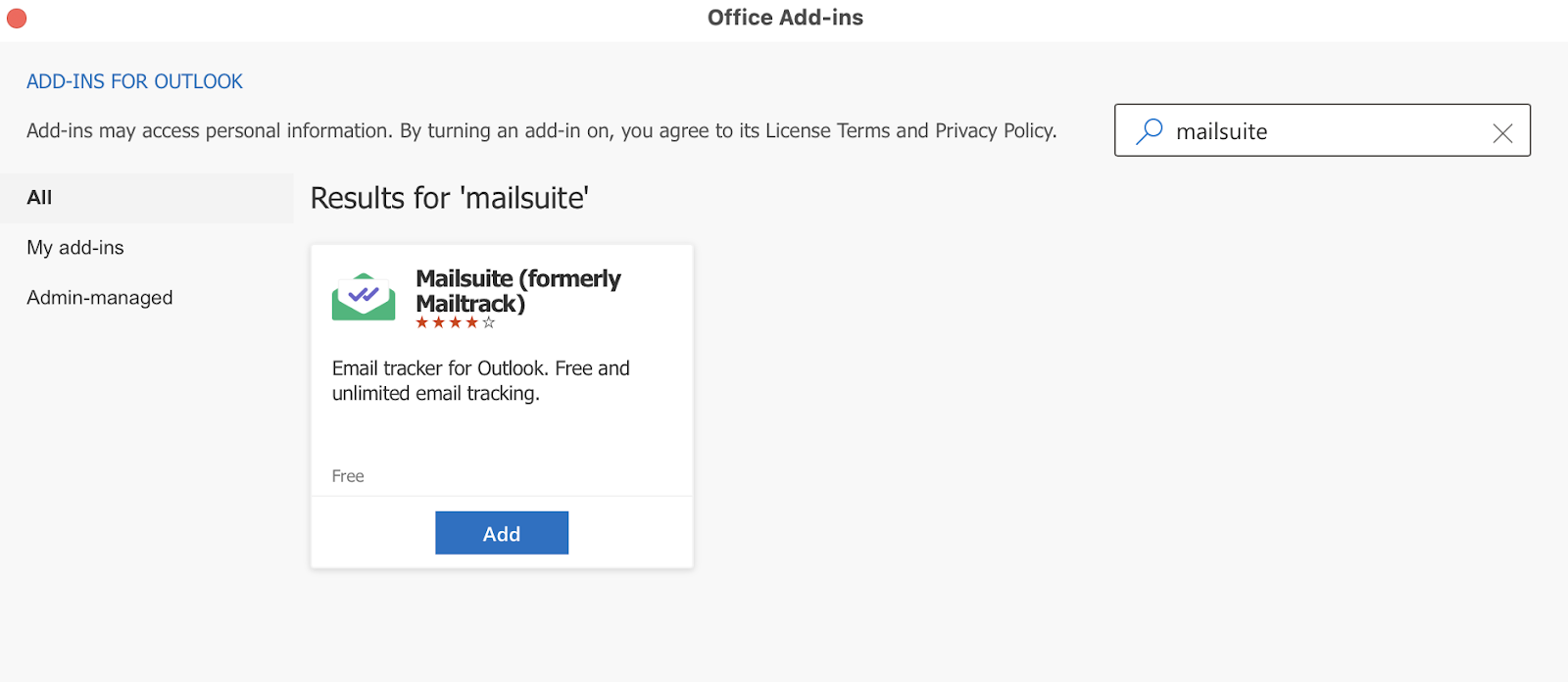Click the empty fifth rating star
This screenshot has width=1568, height=682.
(x=489, y=322)
